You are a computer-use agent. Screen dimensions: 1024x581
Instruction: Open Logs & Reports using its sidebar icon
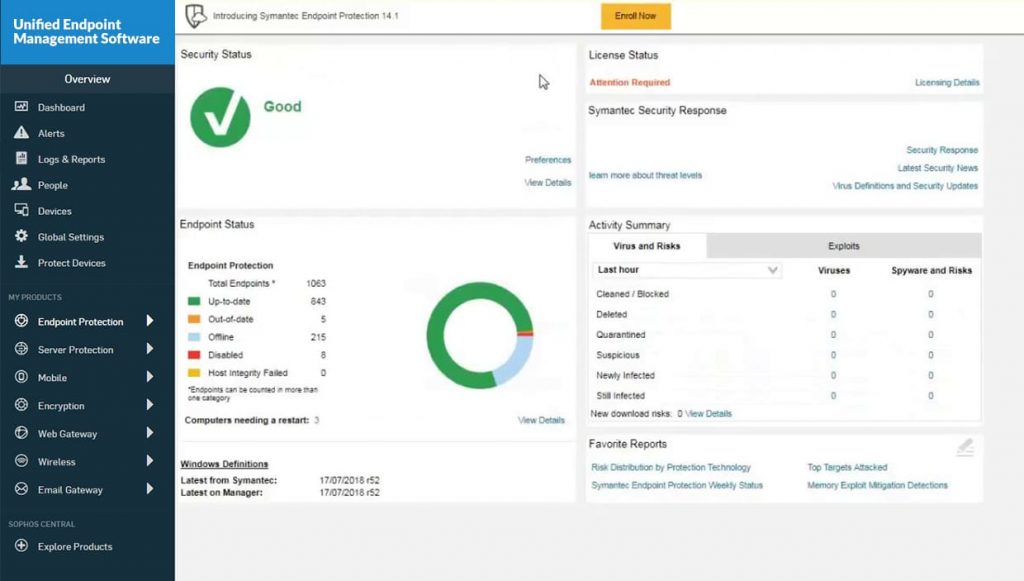pyautogui.click(x=22, y=159)
